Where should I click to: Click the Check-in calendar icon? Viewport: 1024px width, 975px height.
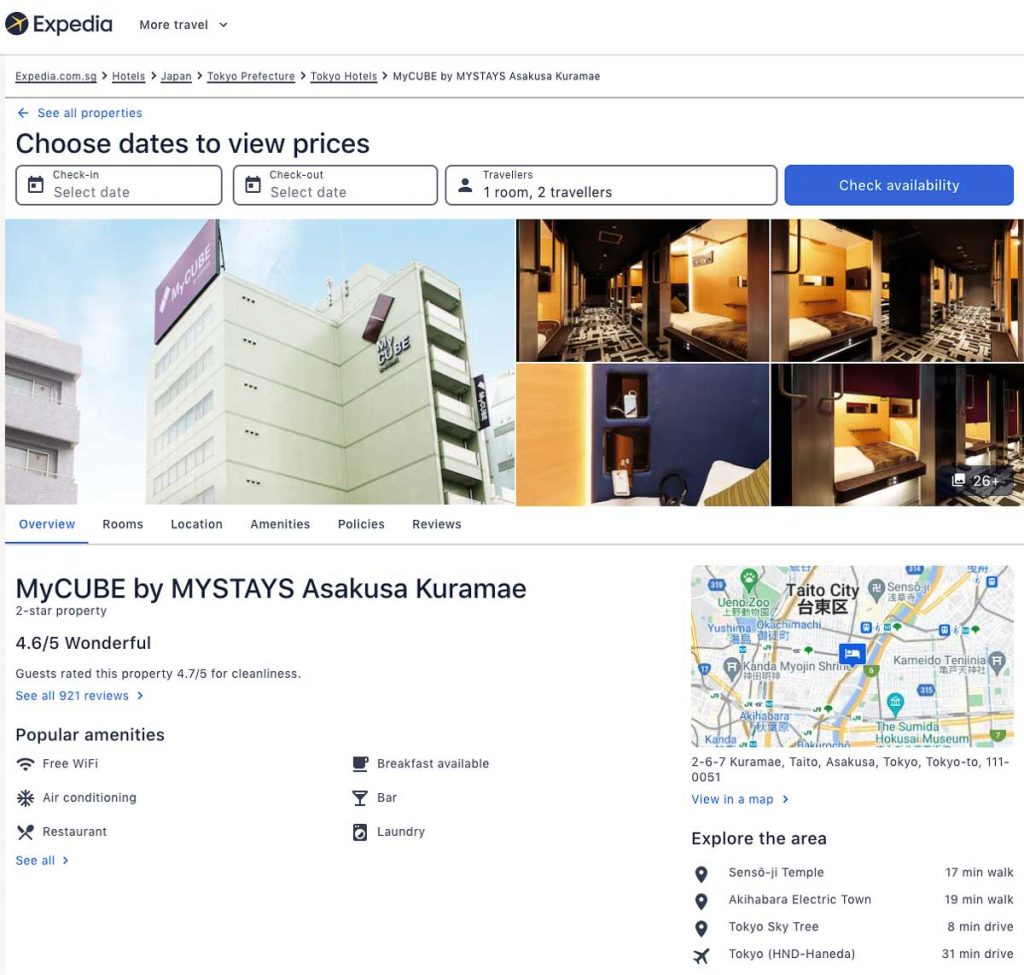click(x=36, y=185)
